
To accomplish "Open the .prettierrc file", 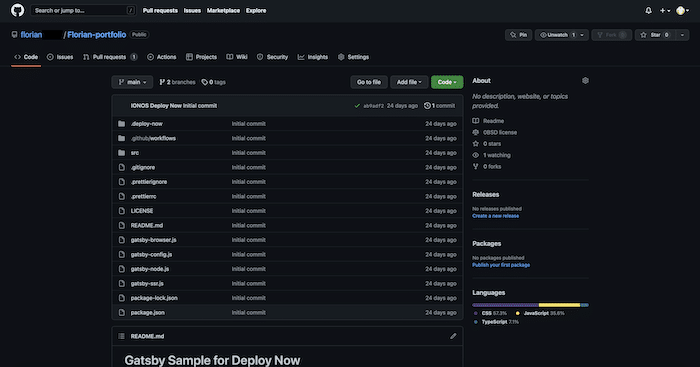I will (x=143, y=196).
